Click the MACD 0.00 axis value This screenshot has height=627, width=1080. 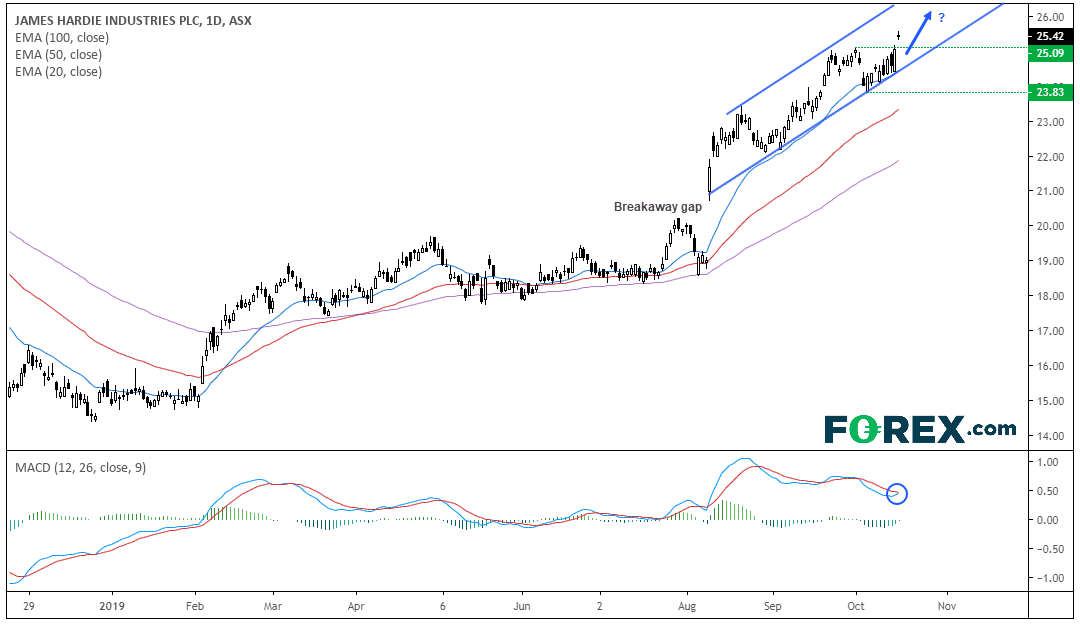[1048, 520]
